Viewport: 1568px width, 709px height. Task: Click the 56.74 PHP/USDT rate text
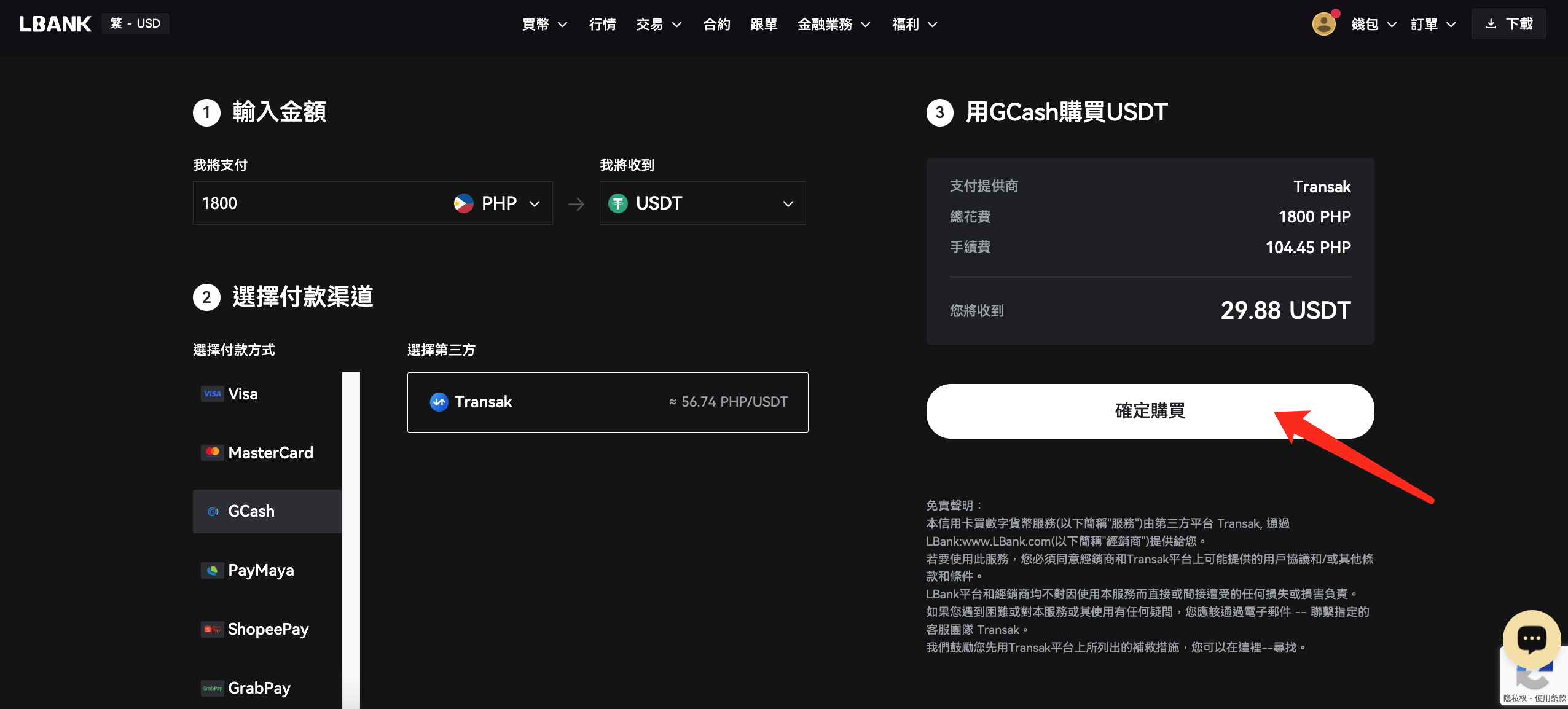(x=734, y=402)
